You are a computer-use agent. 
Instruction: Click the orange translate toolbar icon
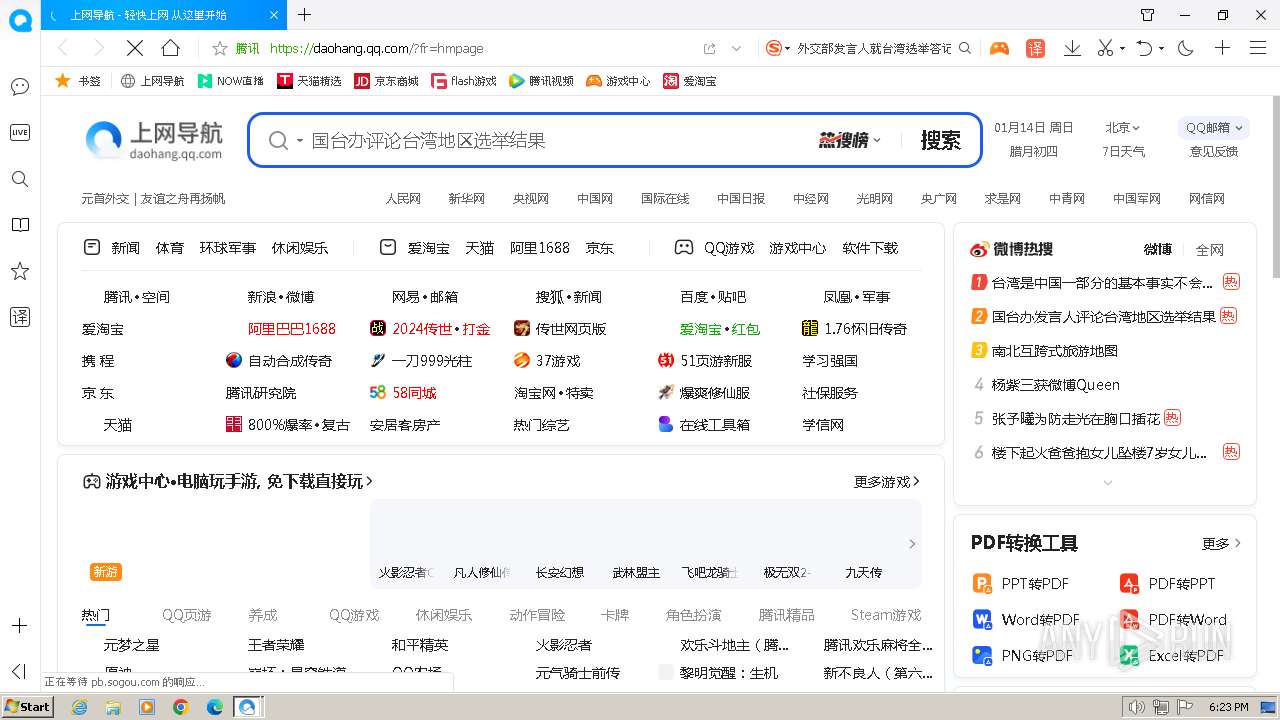click(1035, 48)
